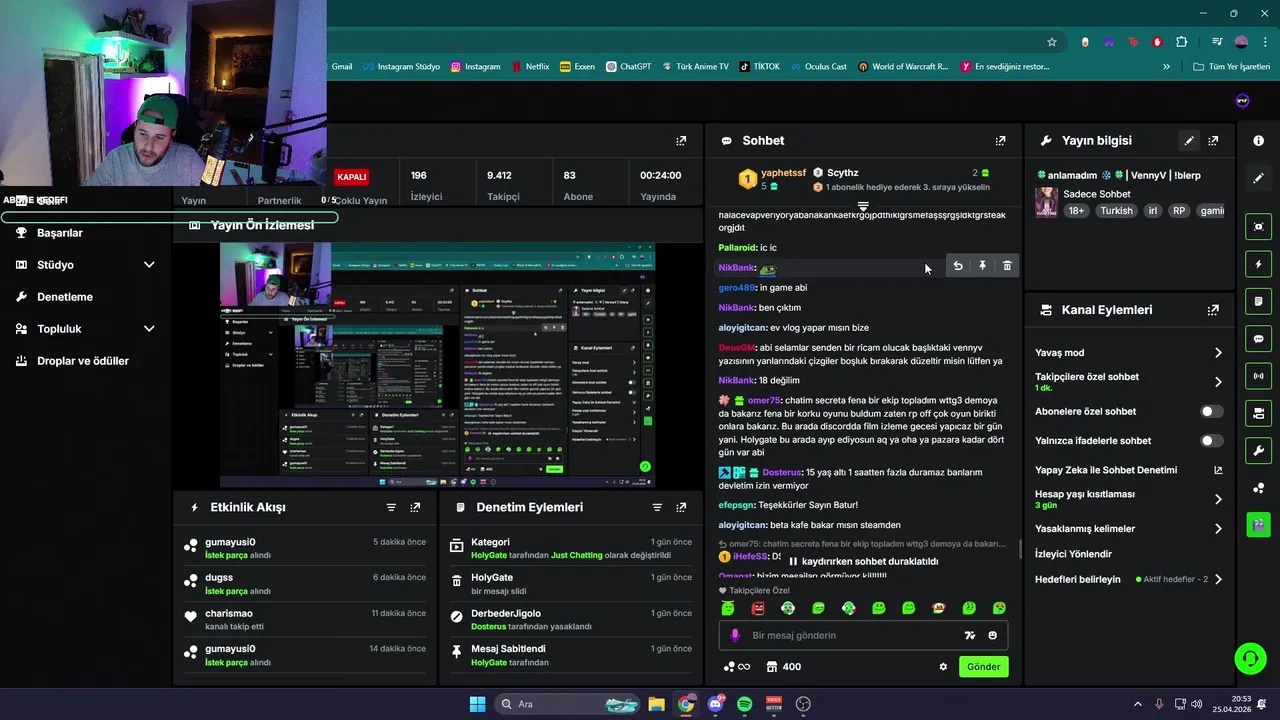Click the 18+ stream tag

tap(1076, 211)
